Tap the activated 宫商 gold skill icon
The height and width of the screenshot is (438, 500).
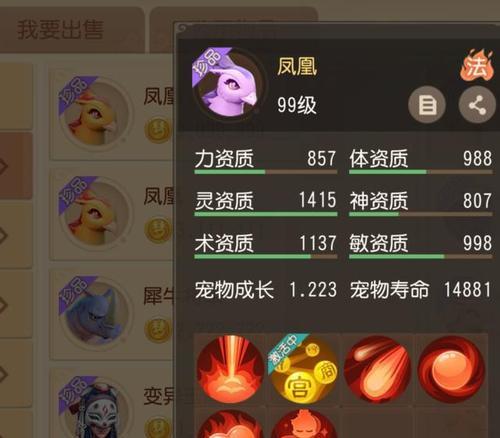point(303,369)
